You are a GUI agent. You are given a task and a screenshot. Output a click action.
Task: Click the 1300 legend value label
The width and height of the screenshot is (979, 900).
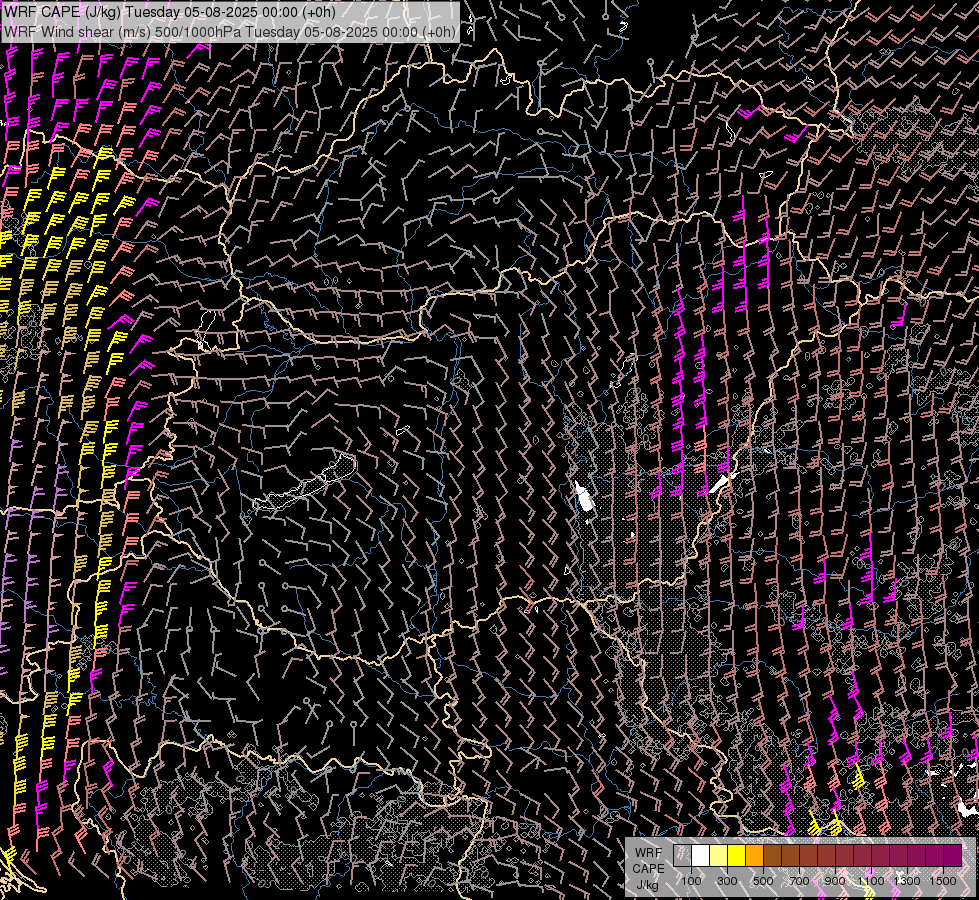click(907, 881)
